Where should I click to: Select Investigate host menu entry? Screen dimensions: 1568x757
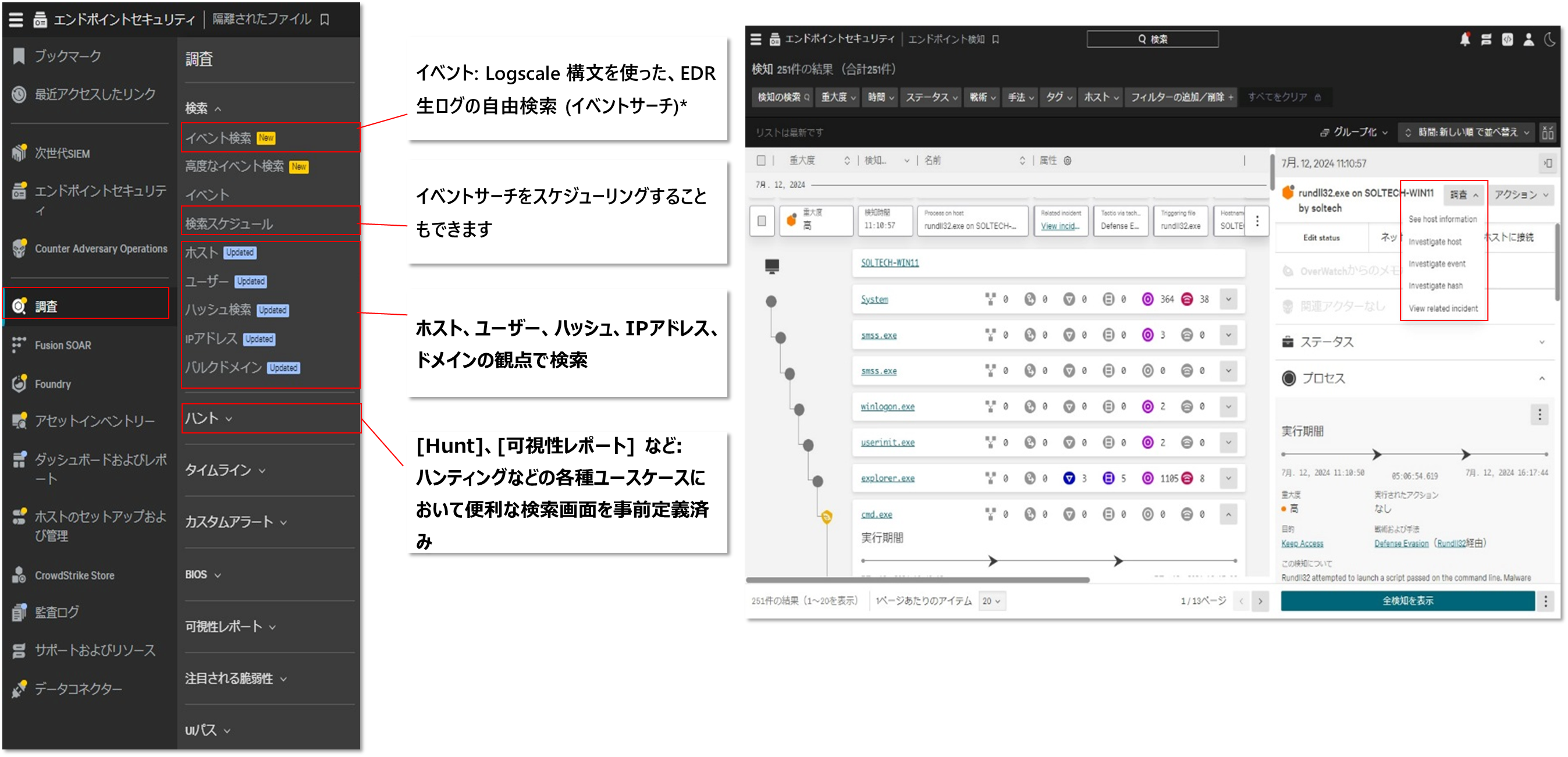(x=1435, y=241)
